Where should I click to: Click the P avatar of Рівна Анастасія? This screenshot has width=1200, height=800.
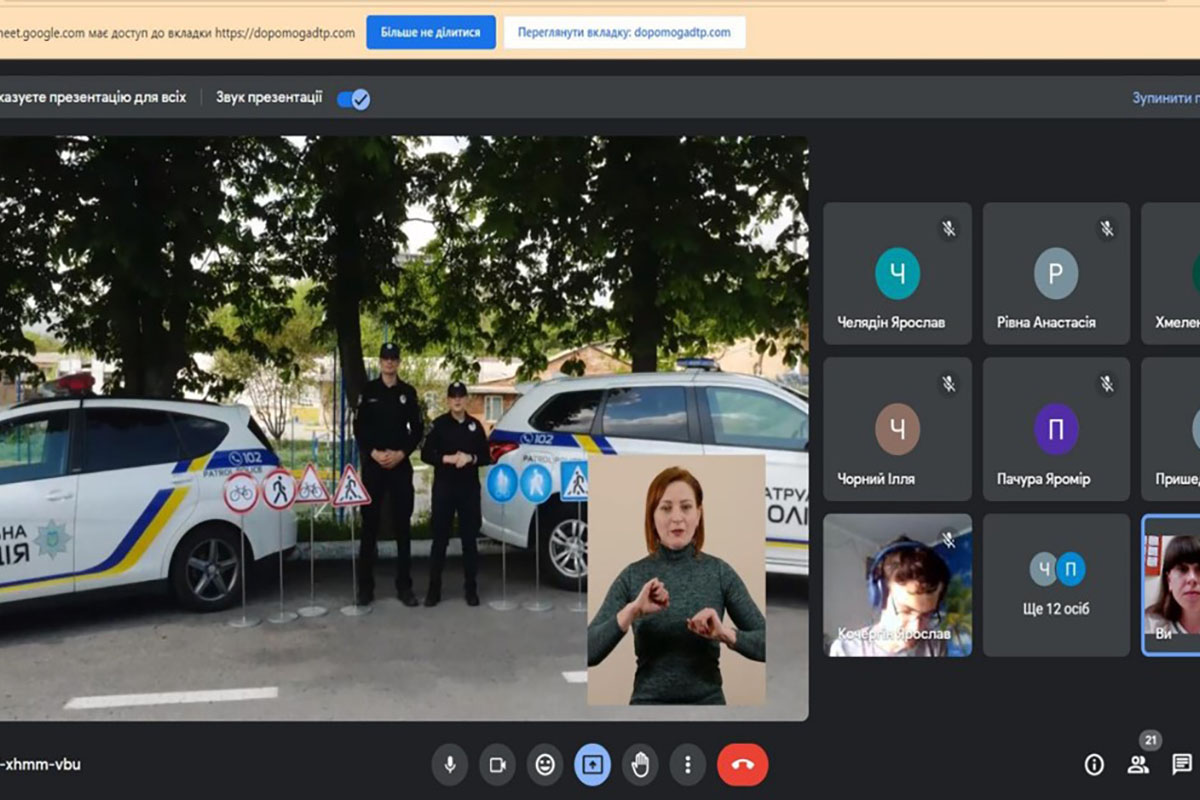1056,273
